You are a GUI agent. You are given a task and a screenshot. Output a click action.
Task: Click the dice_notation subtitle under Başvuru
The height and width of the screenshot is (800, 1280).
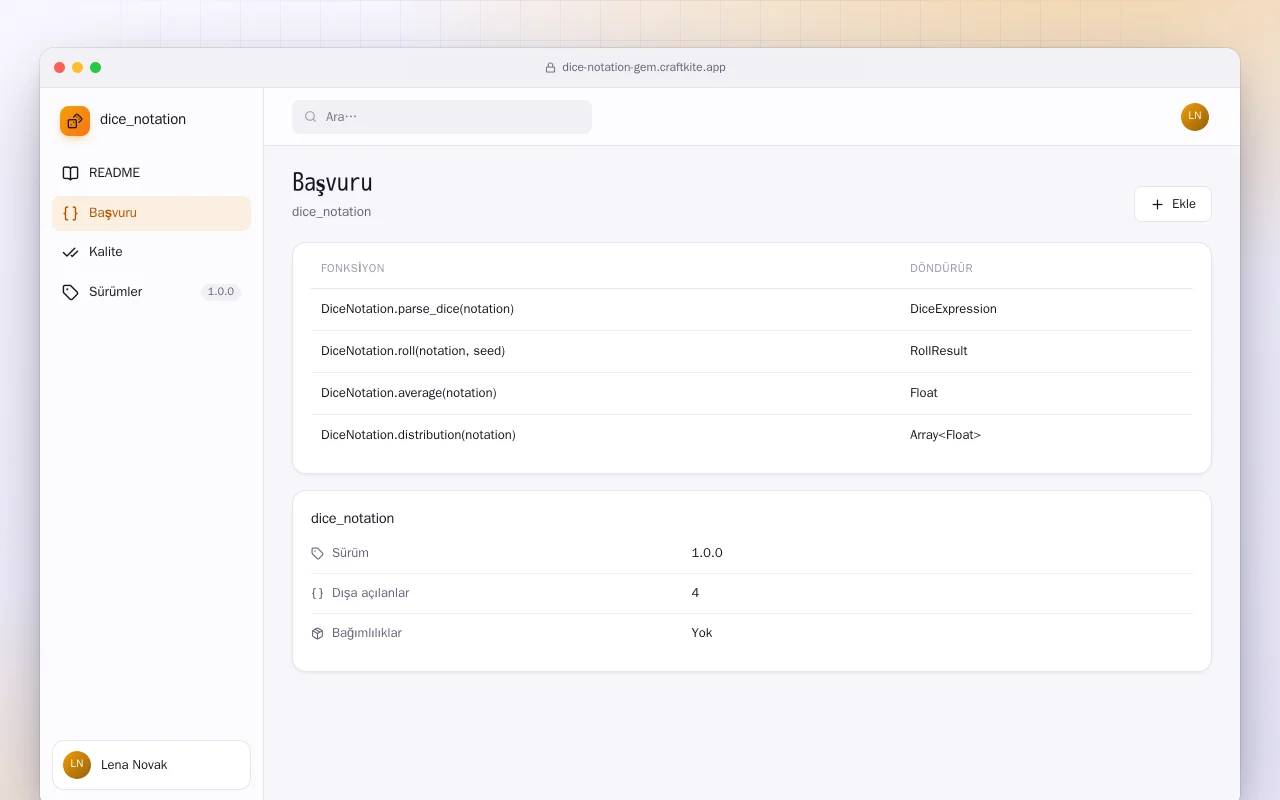coord(332,212)
